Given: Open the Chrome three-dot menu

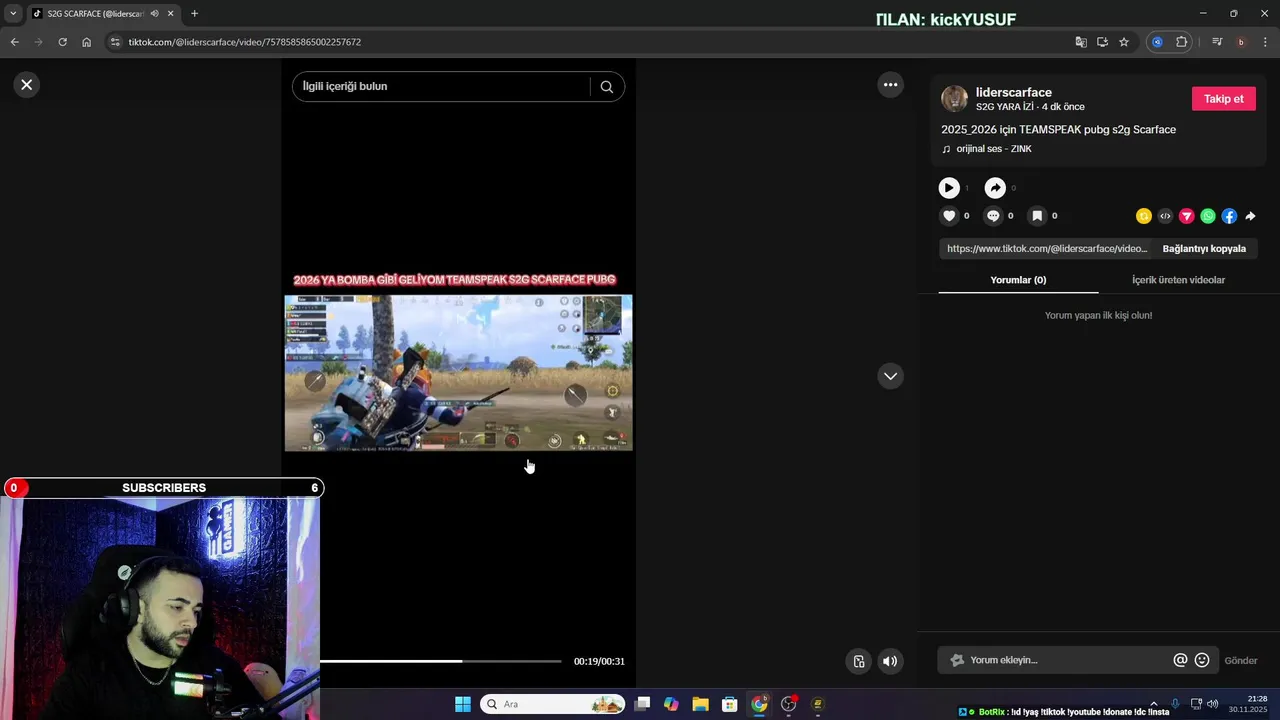Looking at the screenshot, I should pyautogui.click(x=1266, y=42).
